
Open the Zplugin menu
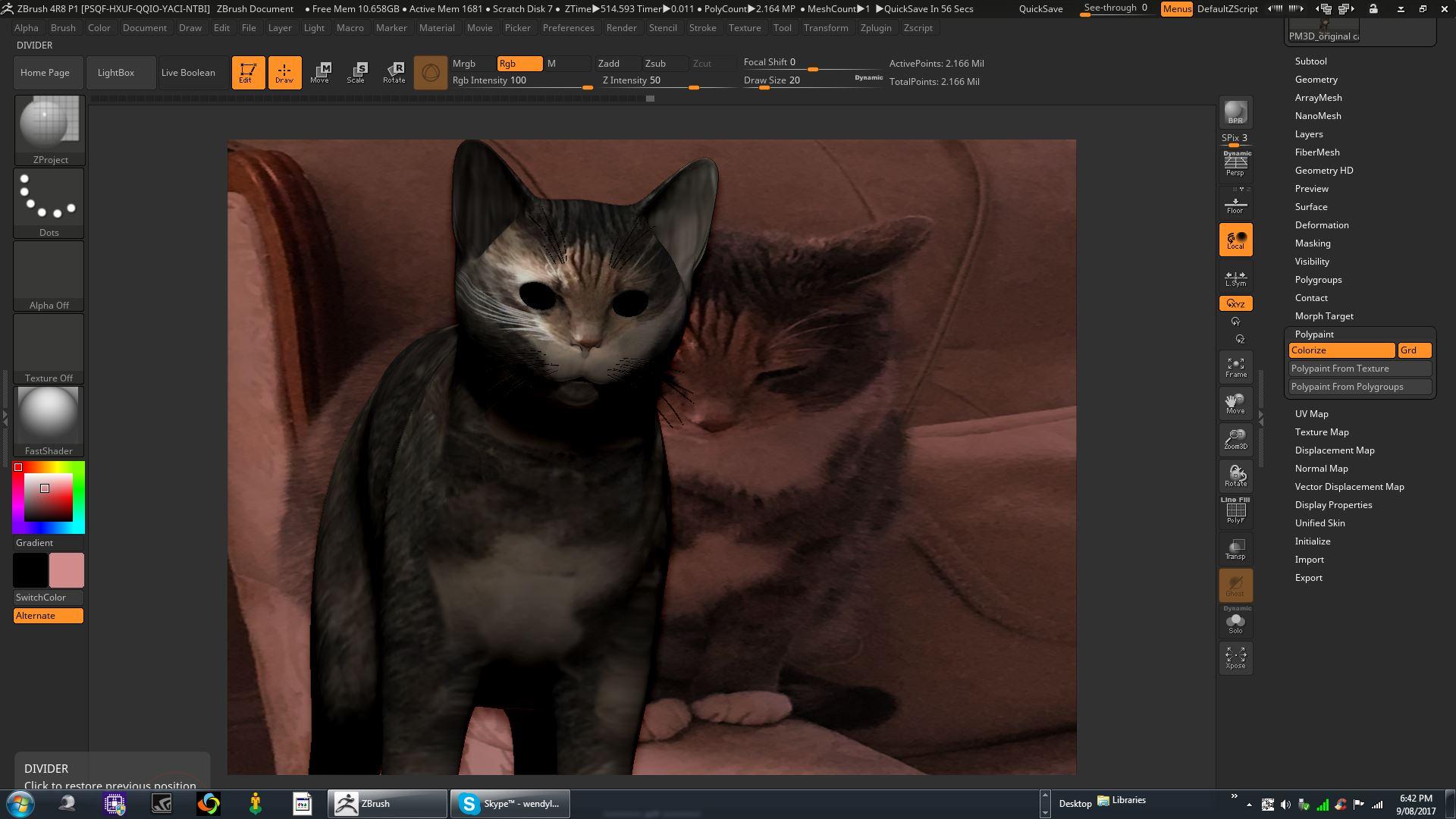[875, 28]
